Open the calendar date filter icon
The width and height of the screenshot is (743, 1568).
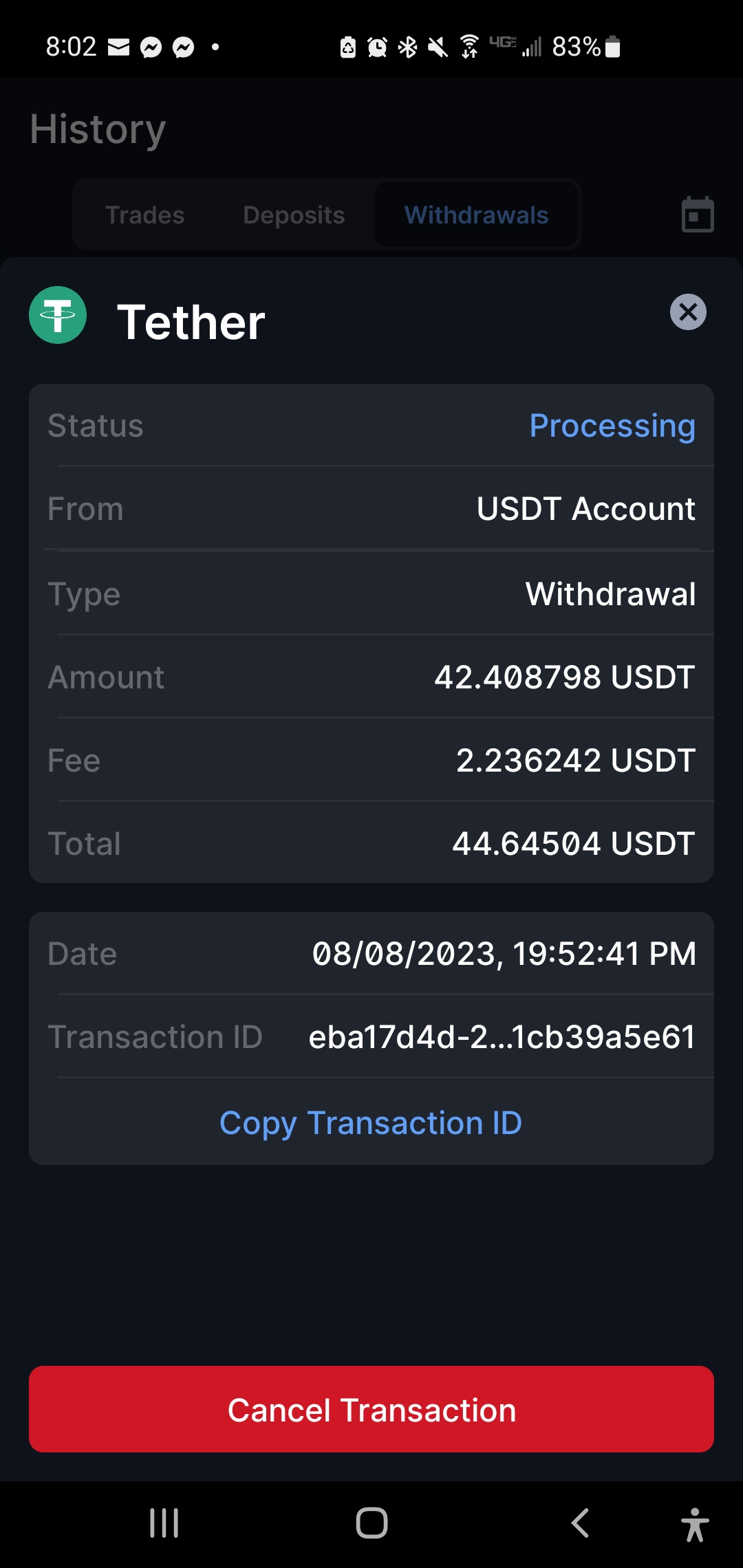(x=698, y=215)
